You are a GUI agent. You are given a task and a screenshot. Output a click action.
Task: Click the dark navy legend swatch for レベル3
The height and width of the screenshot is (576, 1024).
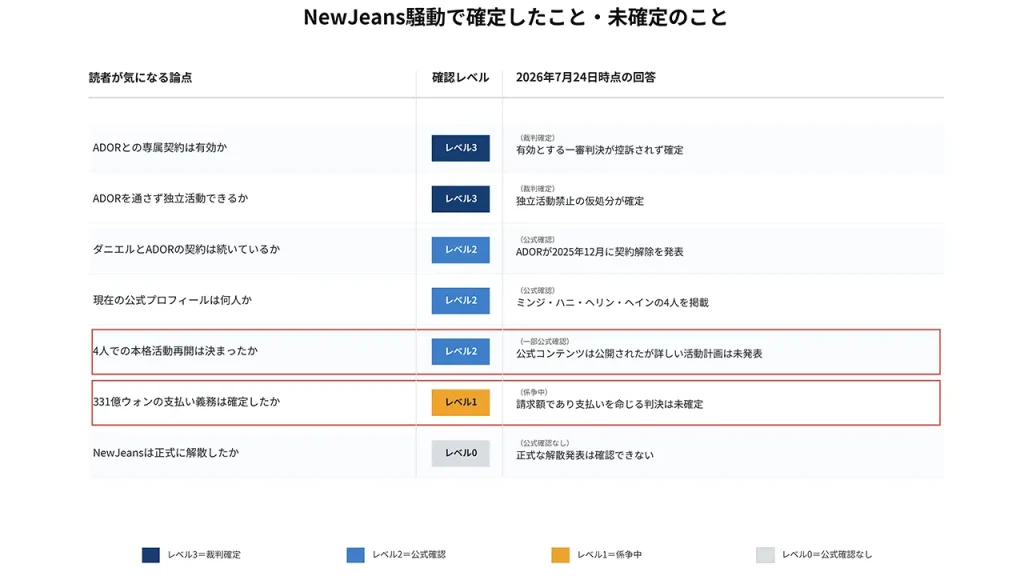151,555
